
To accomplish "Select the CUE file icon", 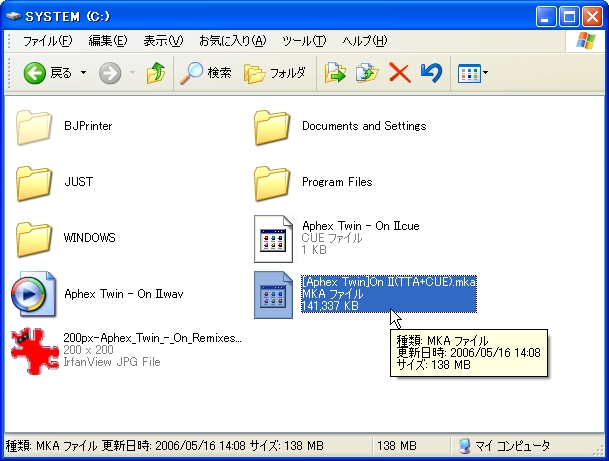I will click(273, 239).
